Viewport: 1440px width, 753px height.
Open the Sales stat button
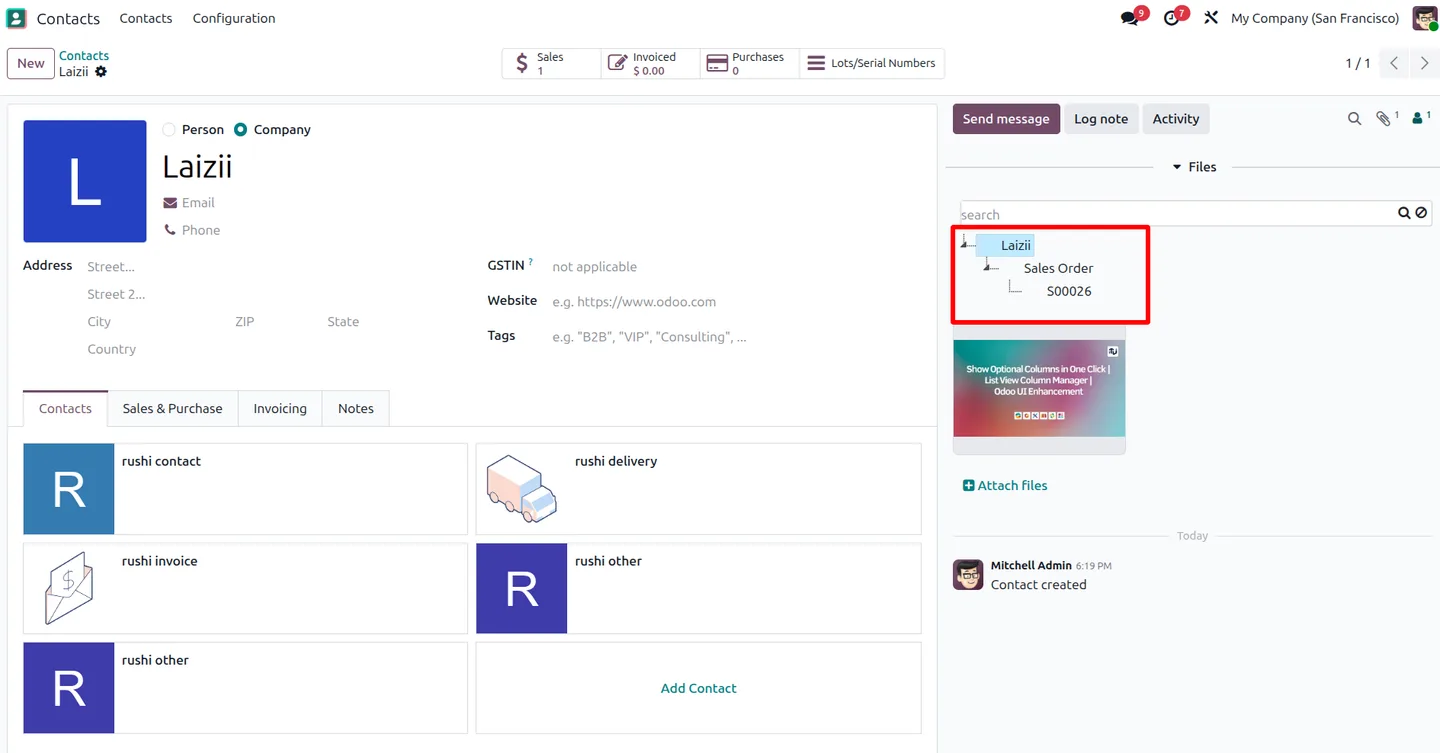[x=551, y=63]
